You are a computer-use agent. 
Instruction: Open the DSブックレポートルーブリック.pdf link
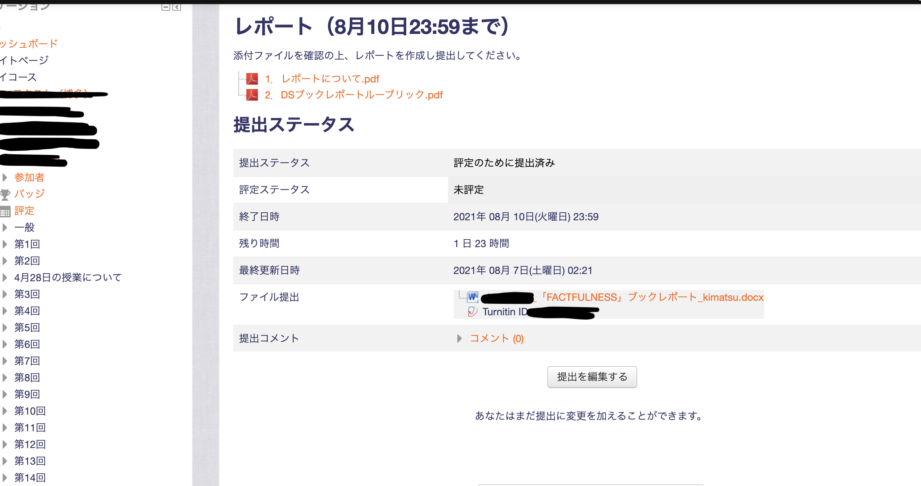(x=361, y=95)
